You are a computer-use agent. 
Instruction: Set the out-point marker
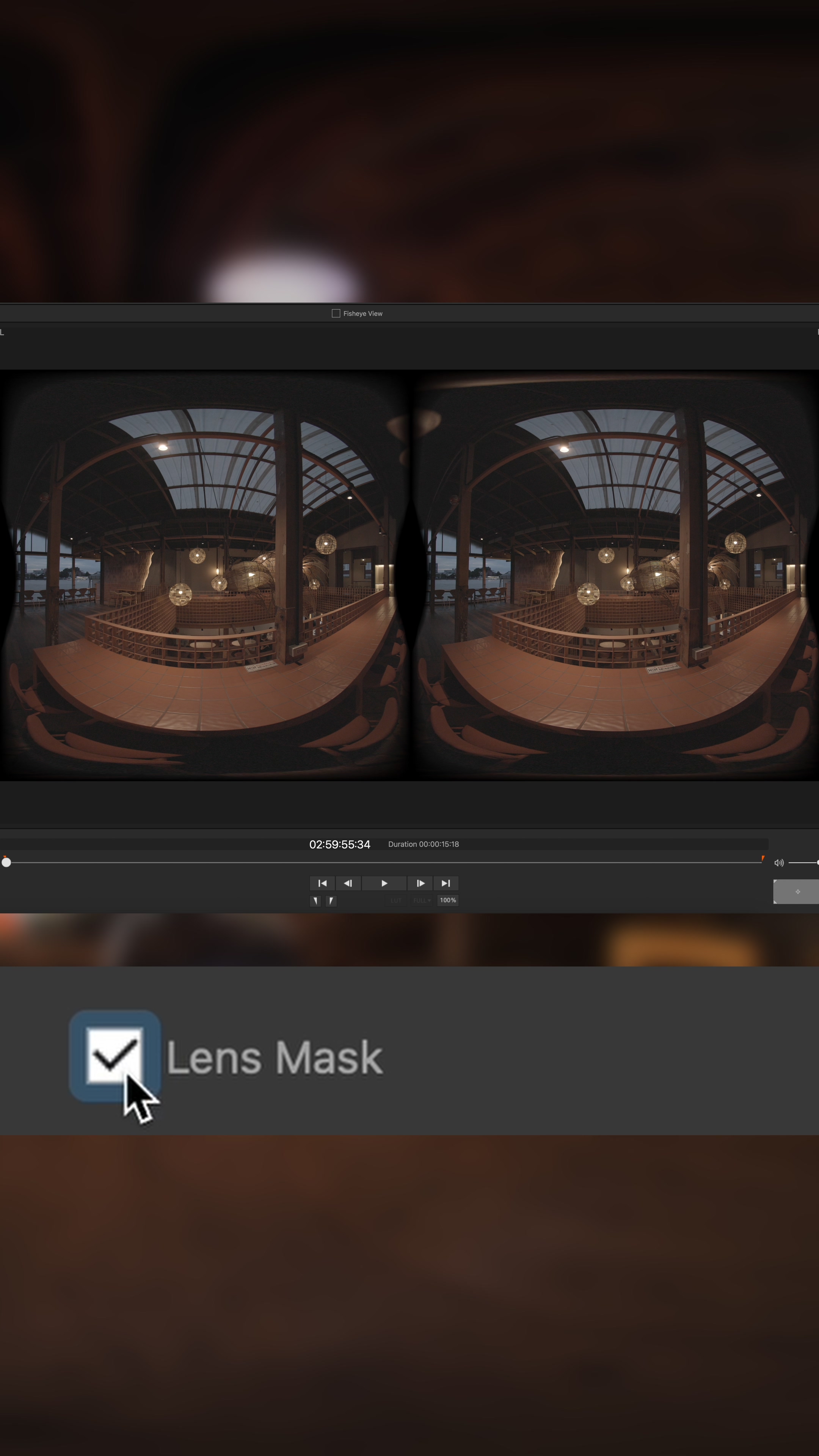pos(331,901)
